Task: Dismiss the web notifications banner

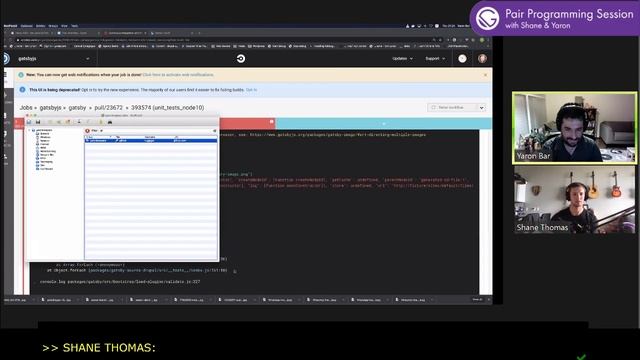Action: pos(485,75)
